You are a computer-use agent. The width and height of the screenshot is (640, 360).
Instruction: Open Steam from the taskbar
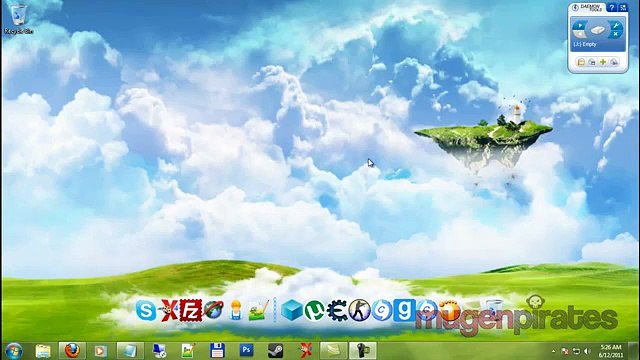[275, 351]
